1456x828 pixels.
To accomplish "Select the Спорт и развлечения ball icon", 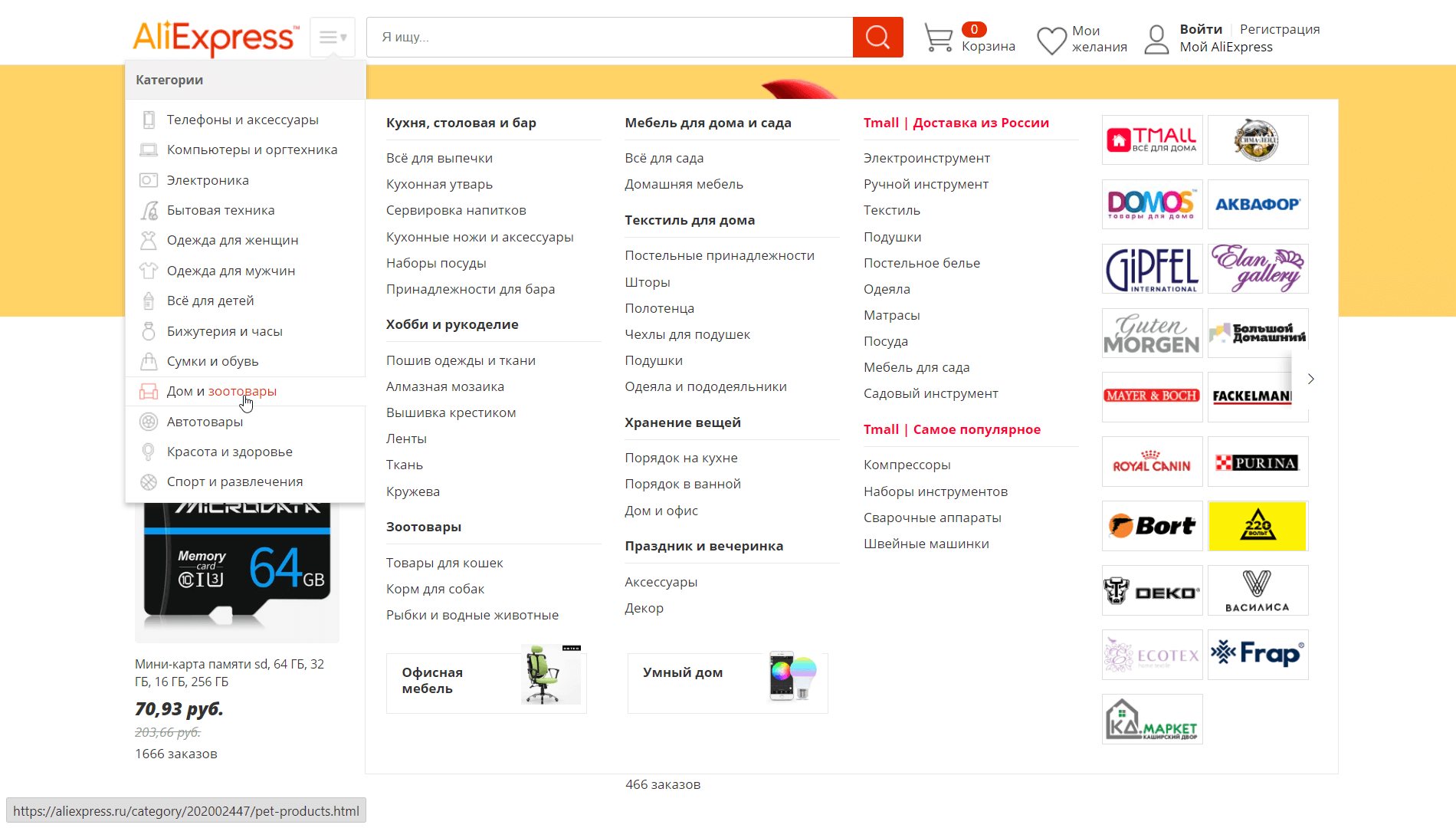I will click(149, 481).
